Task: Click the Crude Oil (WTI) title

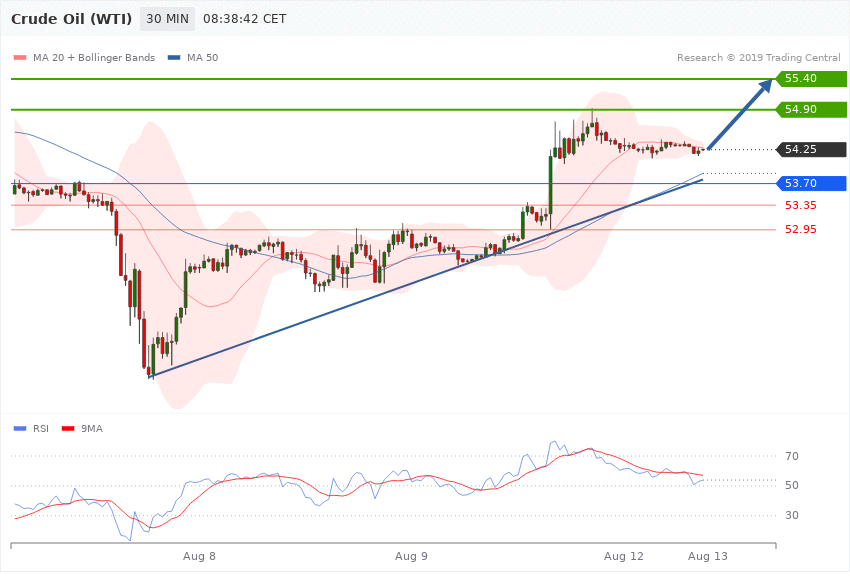Action: click(72, 19)
